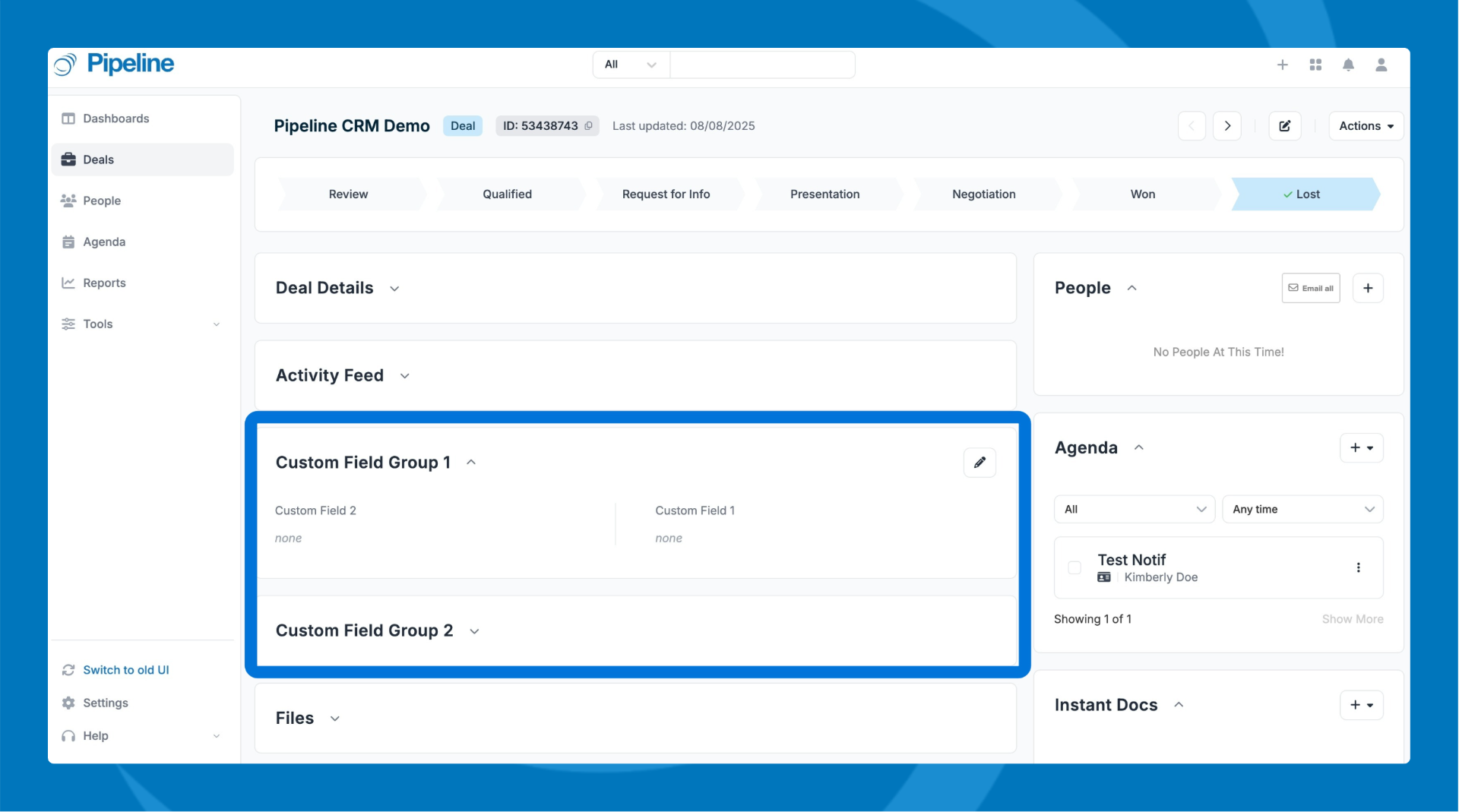Viewport: 1459px width, 812px height.
Task: Click Email all button
Action: (1311, 288)
